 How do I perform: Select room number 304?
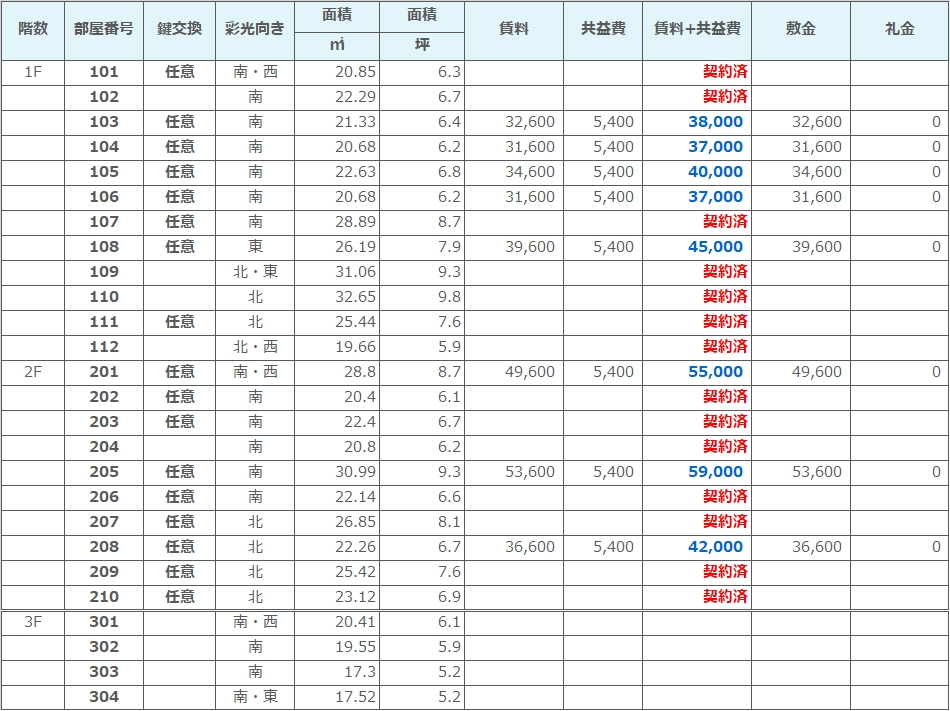104,697
